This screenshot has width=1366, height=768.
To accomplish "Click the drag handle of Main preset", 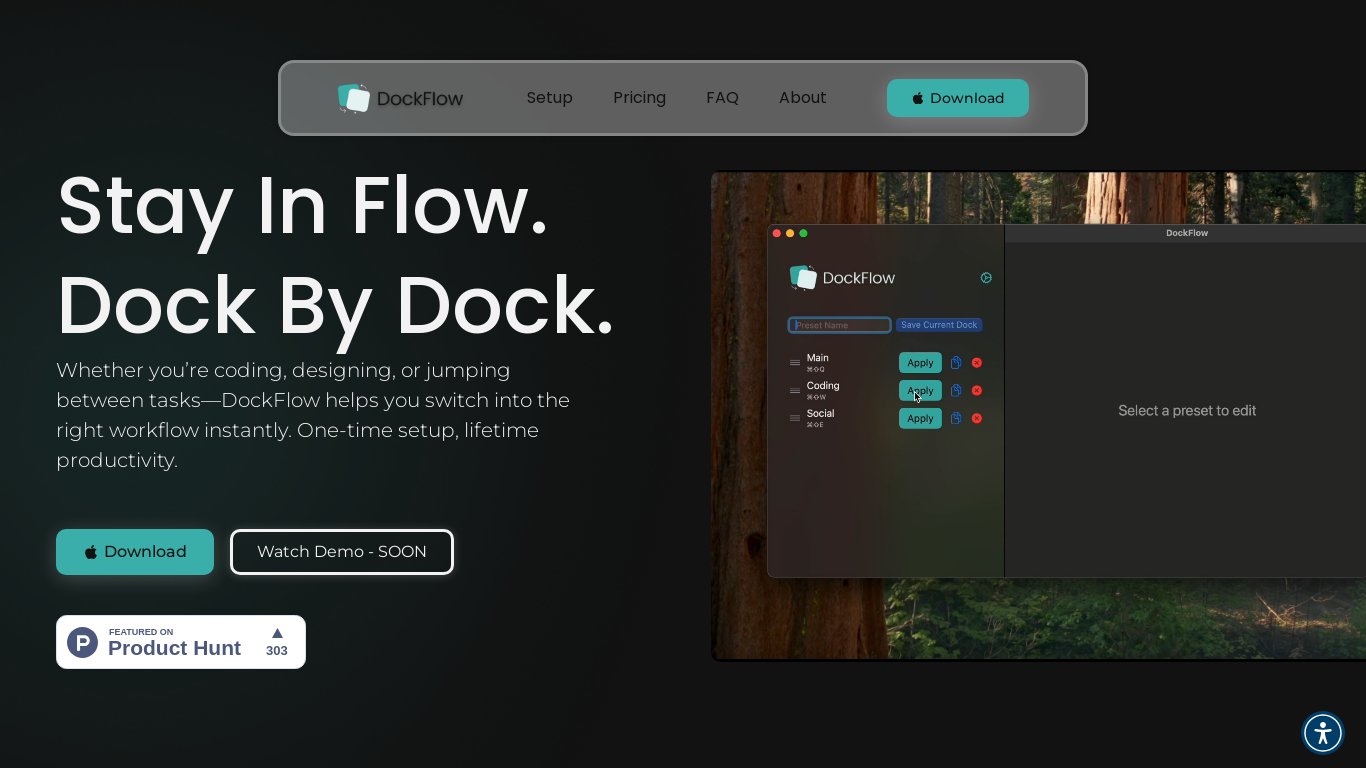I will [x=795, y=363].
